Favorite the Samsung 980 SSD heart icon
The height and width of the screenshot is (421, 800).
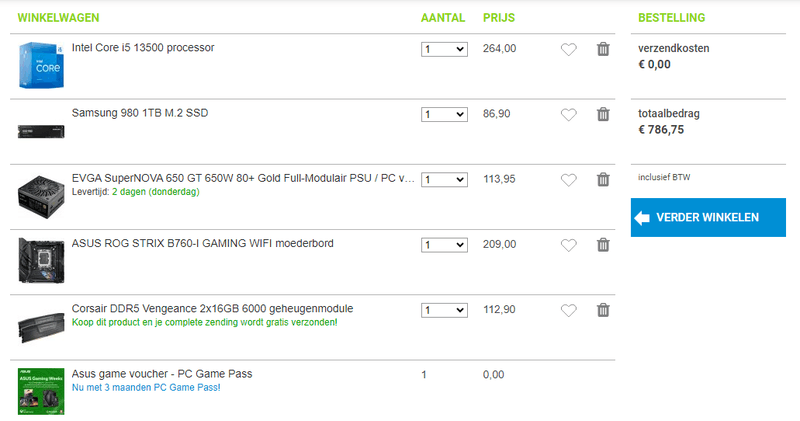pos(569,114)
